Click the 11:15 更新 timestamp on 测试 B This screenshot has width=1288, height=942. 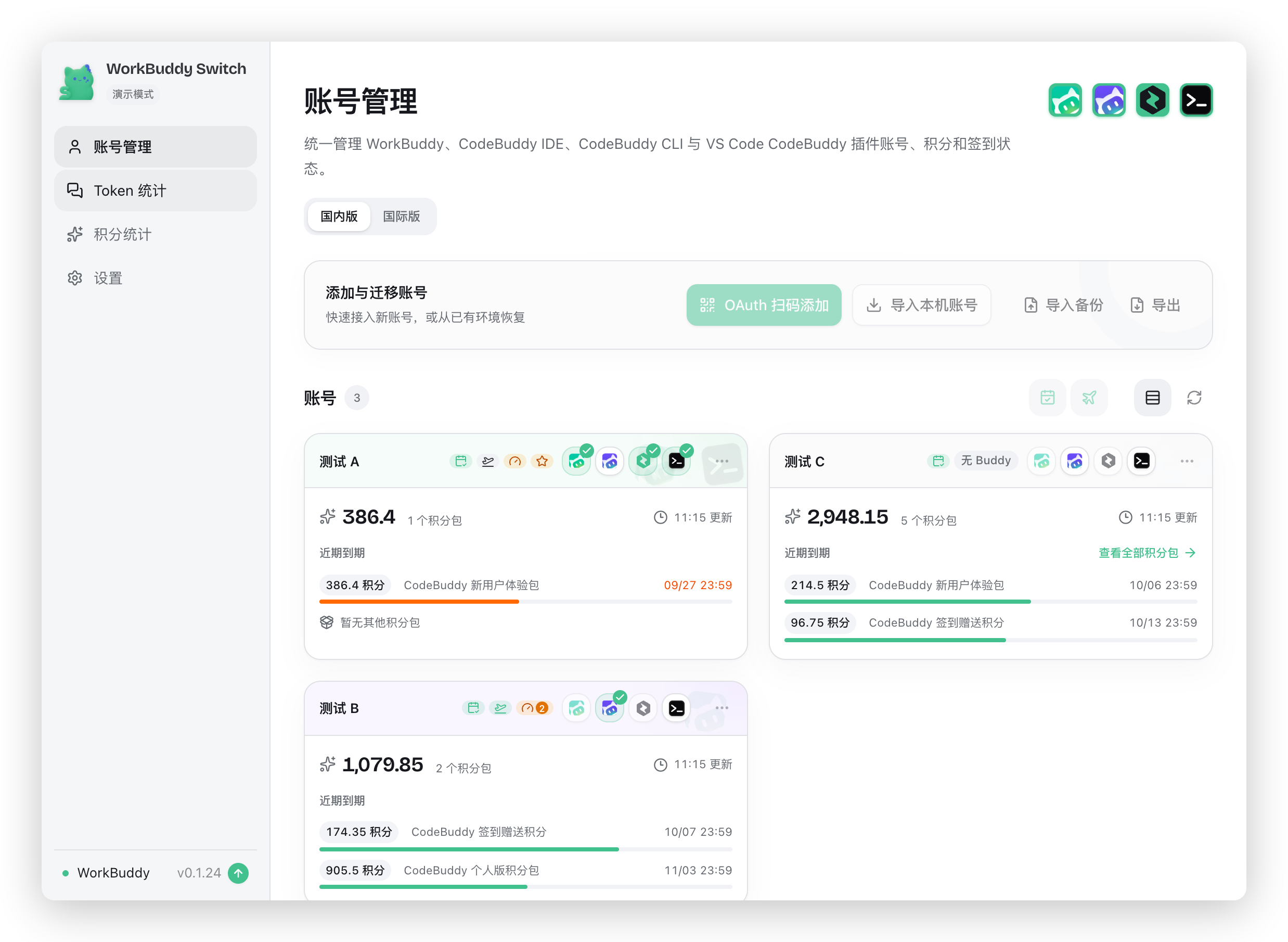pos(692,765)
